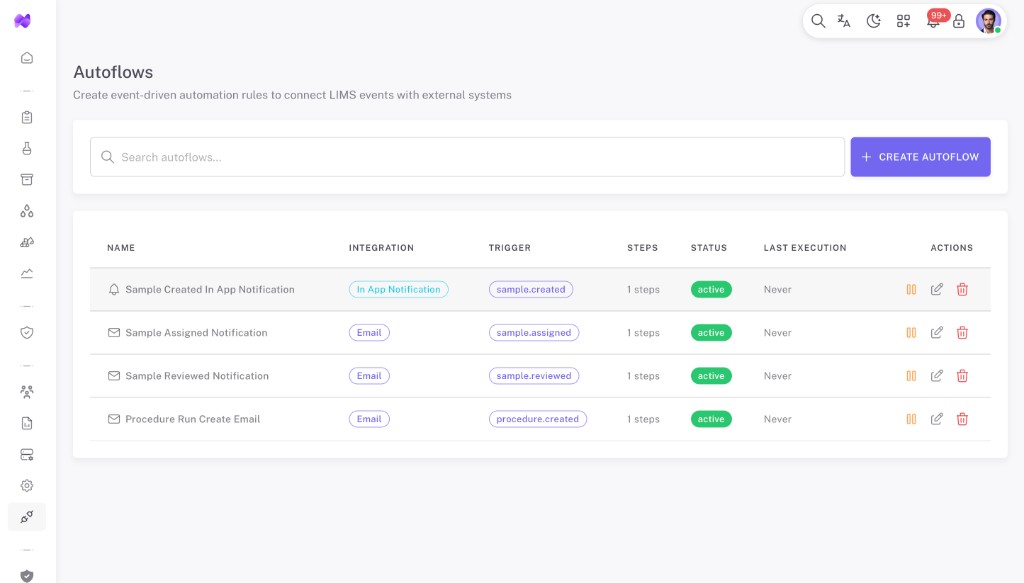Viewport: 1024px width, 583px height.
Task: Open the document report sidebar icon
Action: click(27, 424)
